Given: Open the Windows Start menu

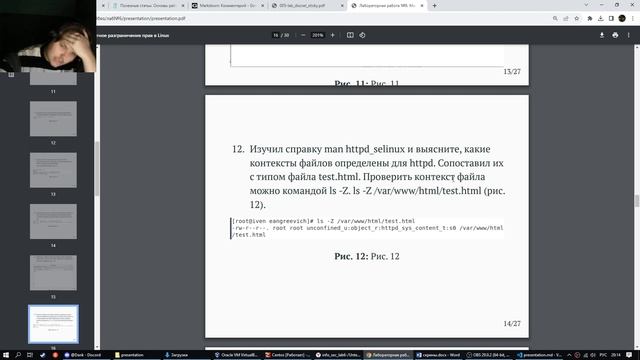Looking at the screenshot, I should pyautogui.click(x=6, y=355).
